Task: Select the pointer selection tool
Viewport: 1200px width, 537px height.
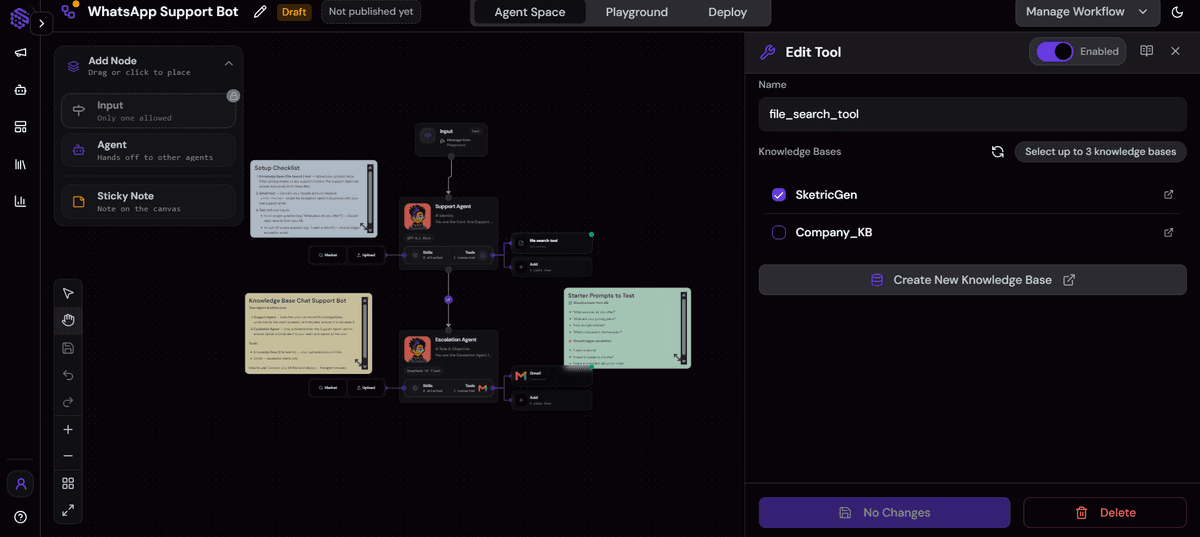Action: click(x=68, y=293)
